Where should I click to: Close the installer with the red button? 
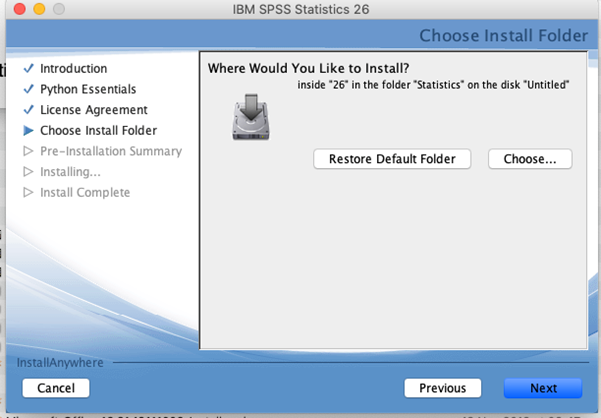(x=20, y=9)
